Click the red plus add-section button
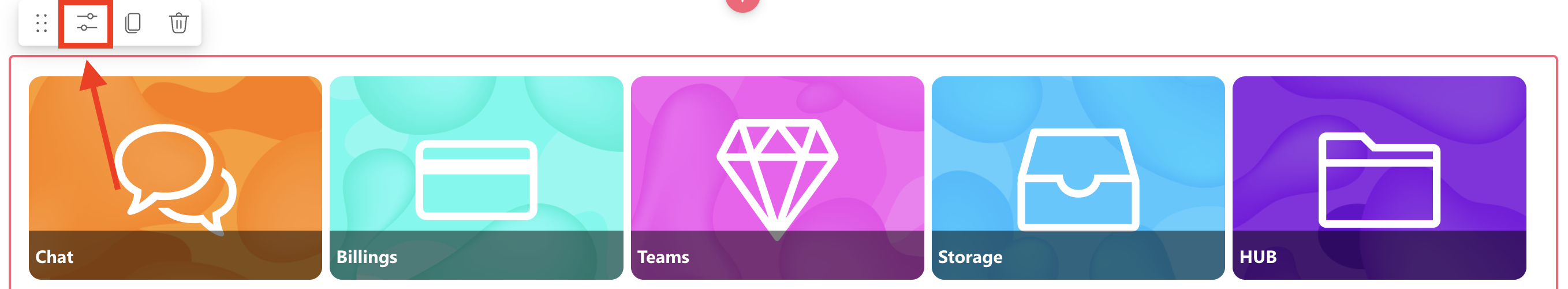 tap(742, 3)
